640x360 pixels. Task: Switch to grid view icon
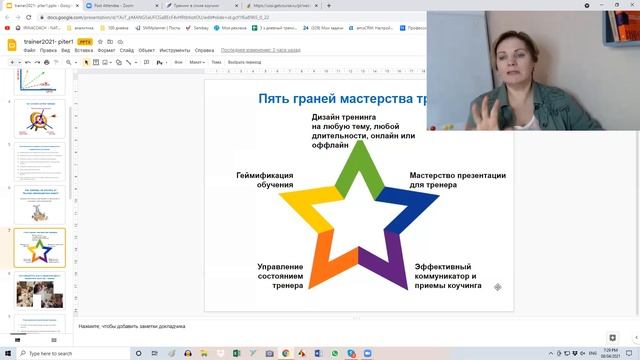[54, 340]
